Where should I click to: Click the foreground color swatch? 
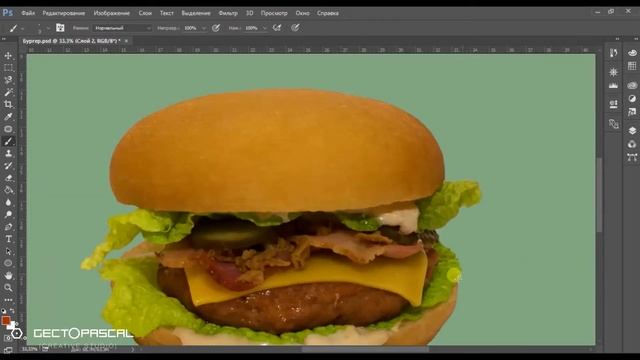pos(6,320)
